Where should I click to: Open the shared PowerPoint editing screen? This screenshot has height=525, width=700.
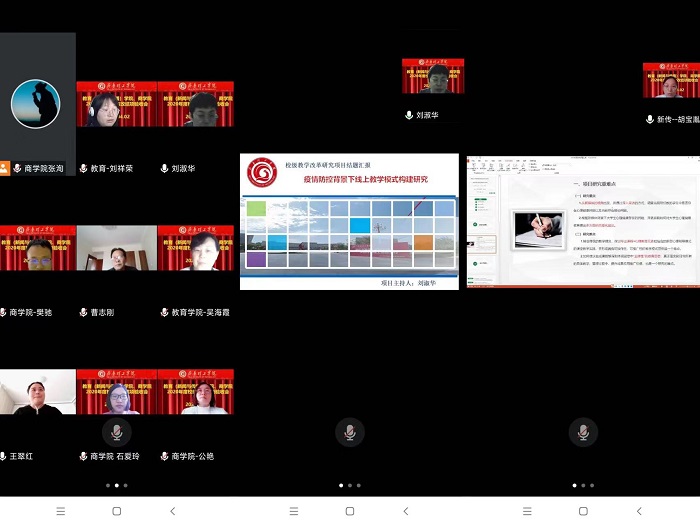point(583,222)
